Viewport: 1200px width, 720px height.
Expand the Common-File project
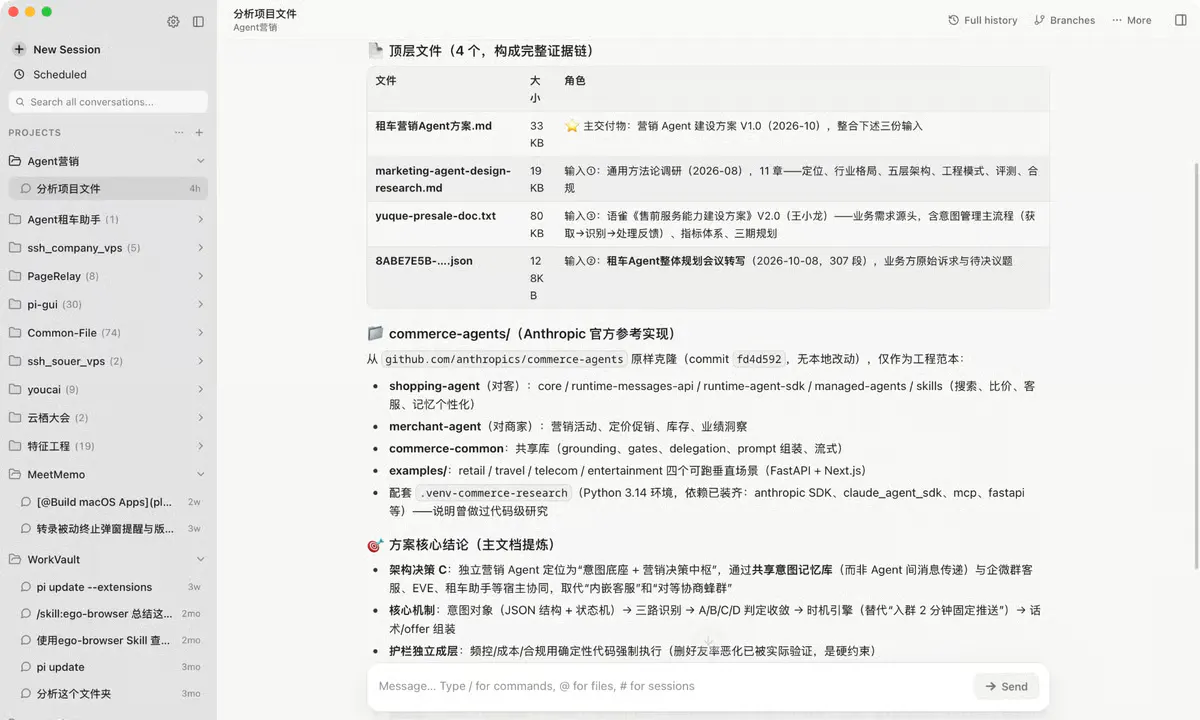[x=200, y=333]
